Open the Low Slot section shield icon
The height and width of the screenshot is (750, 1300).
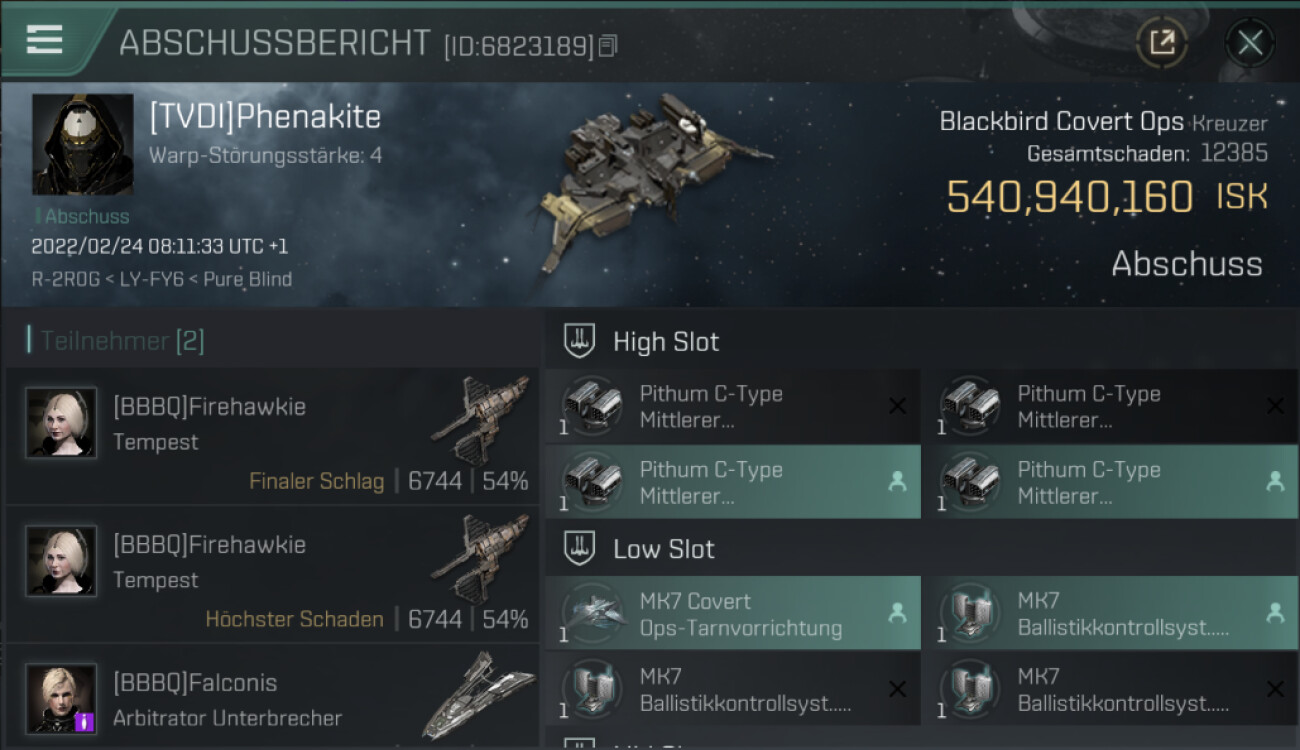pyautogui.click(x=579, y=548)
